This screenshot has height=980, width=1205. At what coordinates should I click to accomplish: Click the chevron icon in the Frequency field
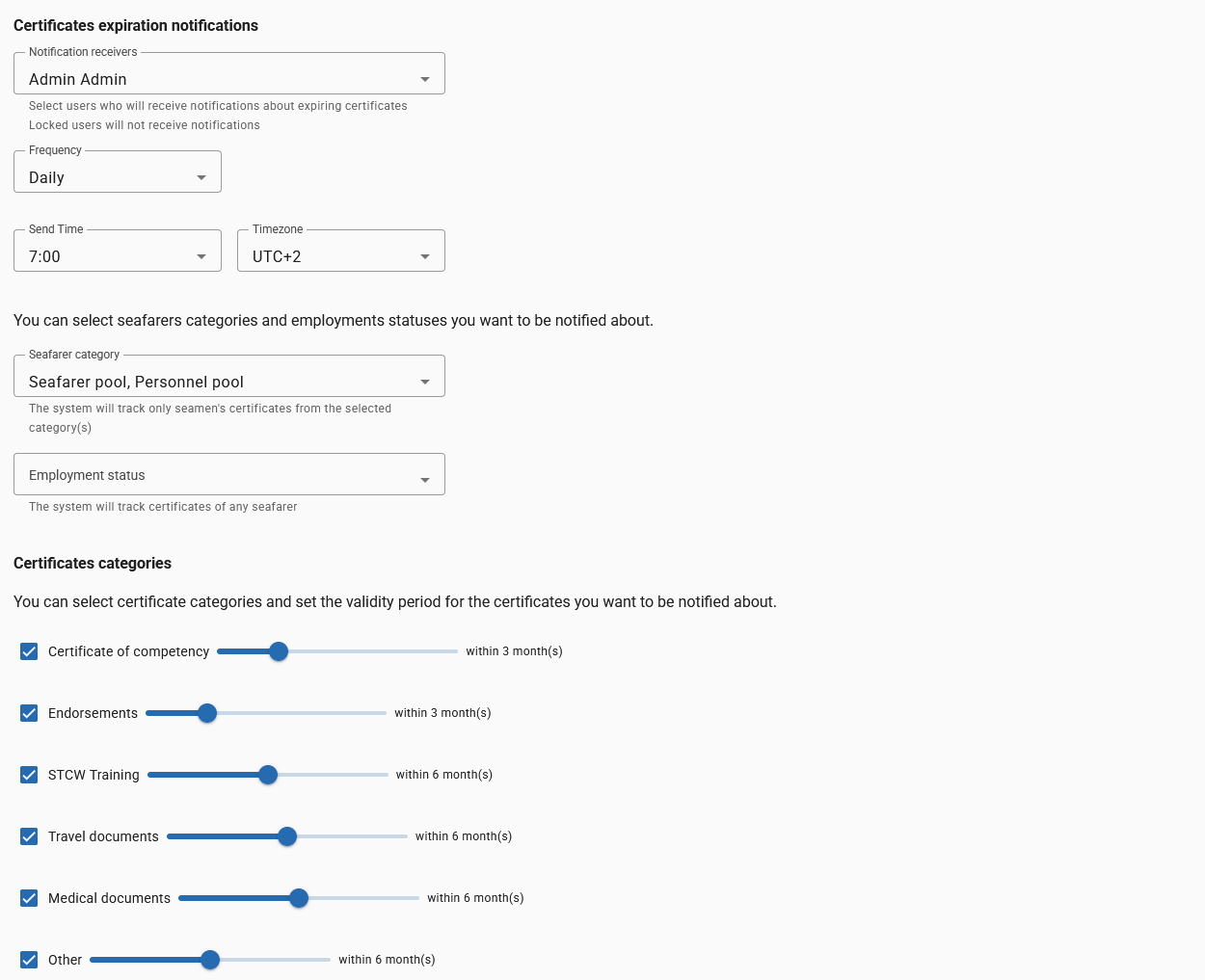pos(201,177)
